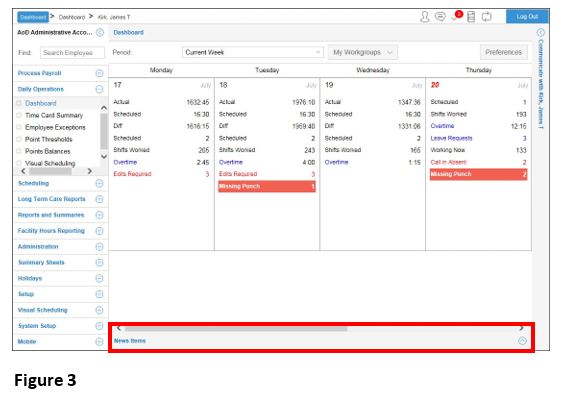The height and width of the screenshot is (396, 561).
Task: Open Thursday's Overtime link
Action: (442, 126)
